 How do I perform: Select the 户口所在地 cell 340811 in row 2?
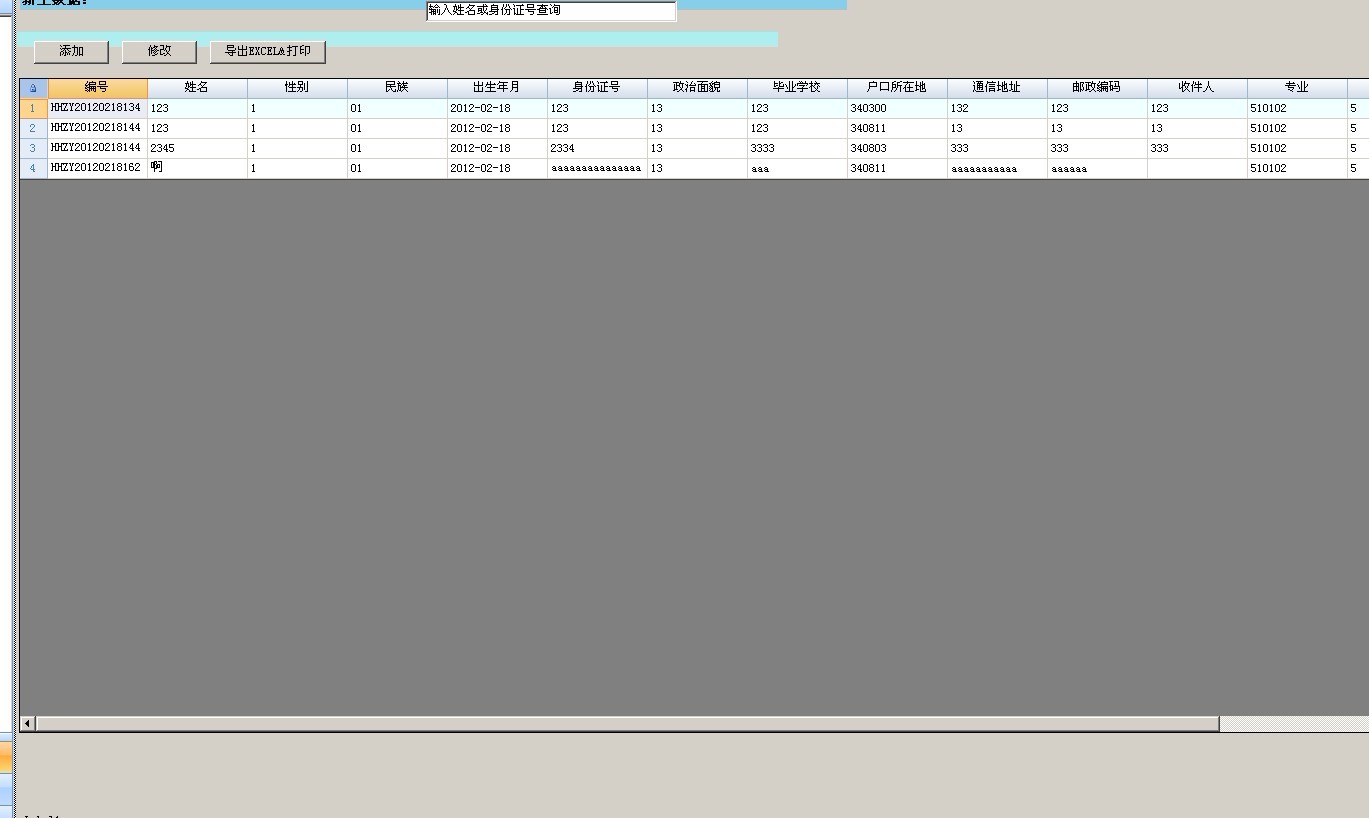[897, 128]
